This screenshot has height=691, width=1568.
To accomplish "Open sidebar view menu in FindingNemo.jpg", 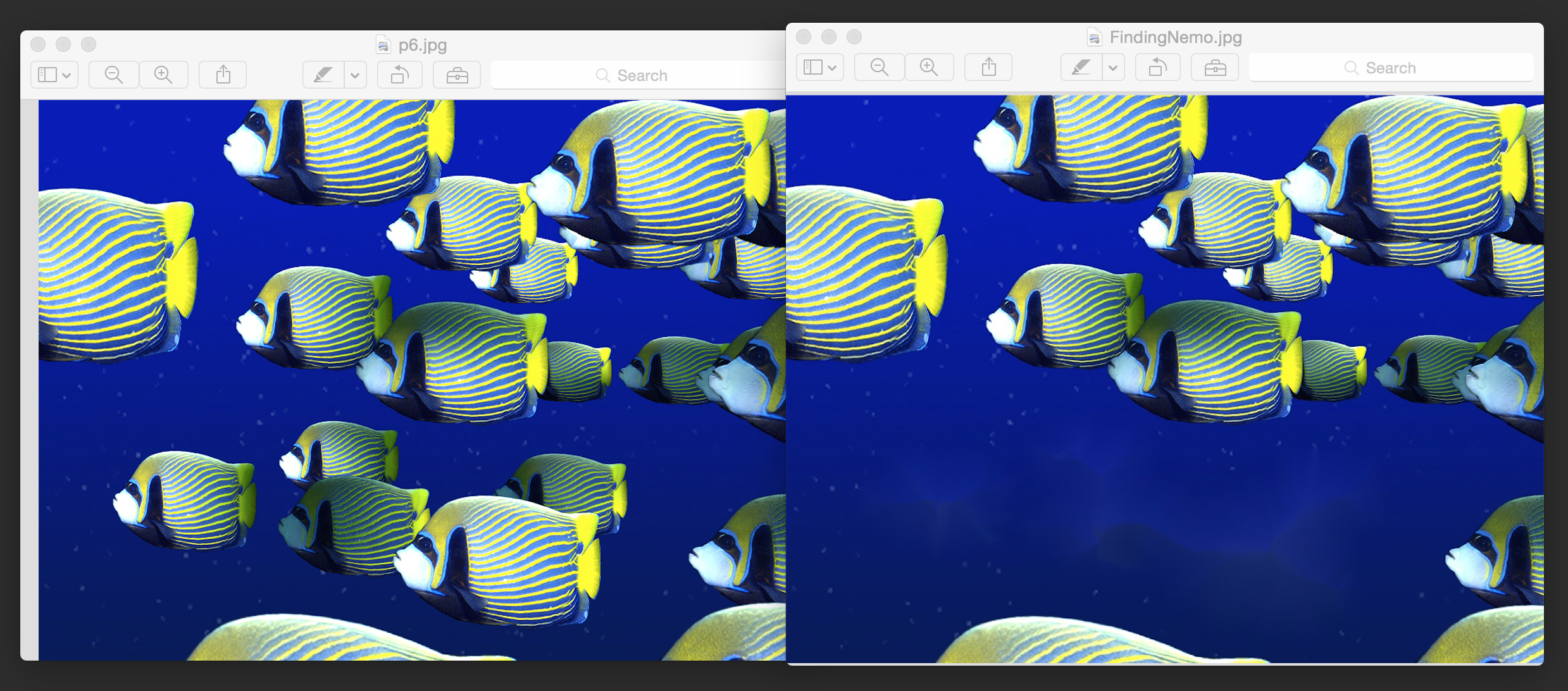I will pos(820,68).
